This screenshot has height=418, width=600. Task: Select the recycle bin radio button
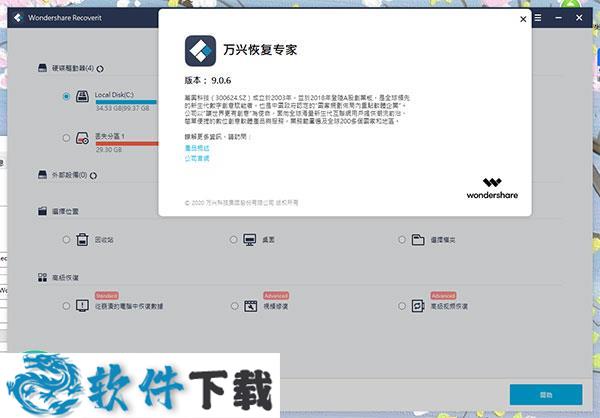pos(66,240)
